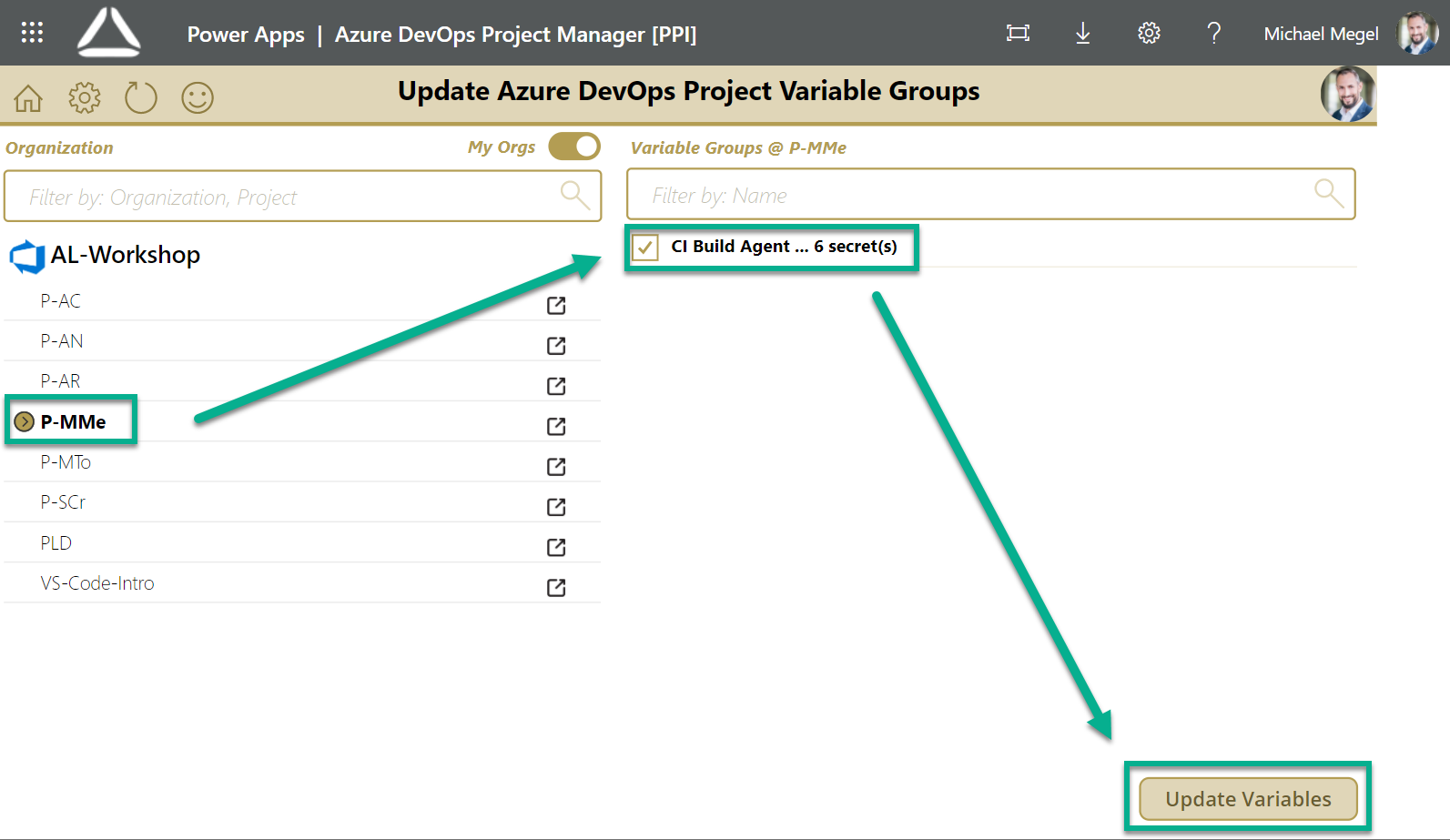Toggle fit-to-screen mode icon
Screen dimensions: 1450x840
click(1018, 34)
